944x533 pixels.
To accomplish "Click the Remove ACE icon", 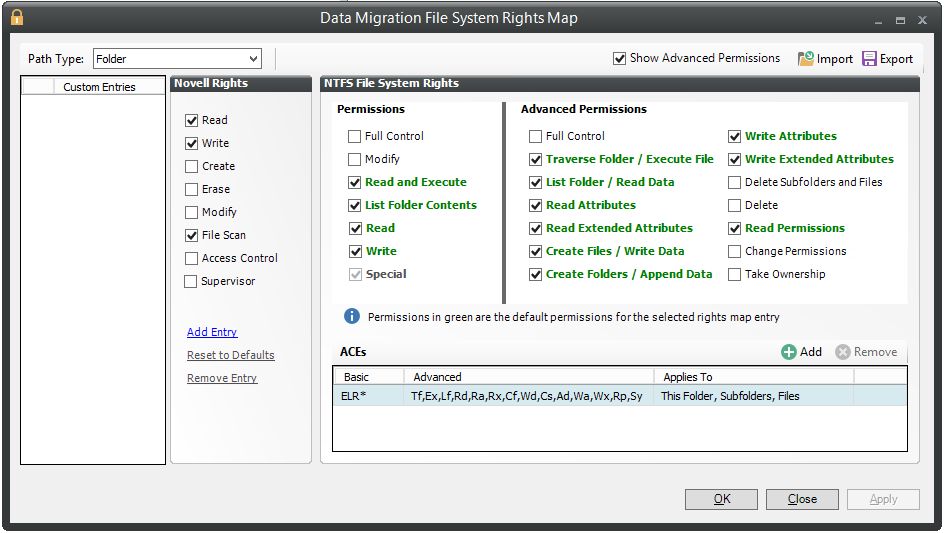I will click(x=843, y=352).
